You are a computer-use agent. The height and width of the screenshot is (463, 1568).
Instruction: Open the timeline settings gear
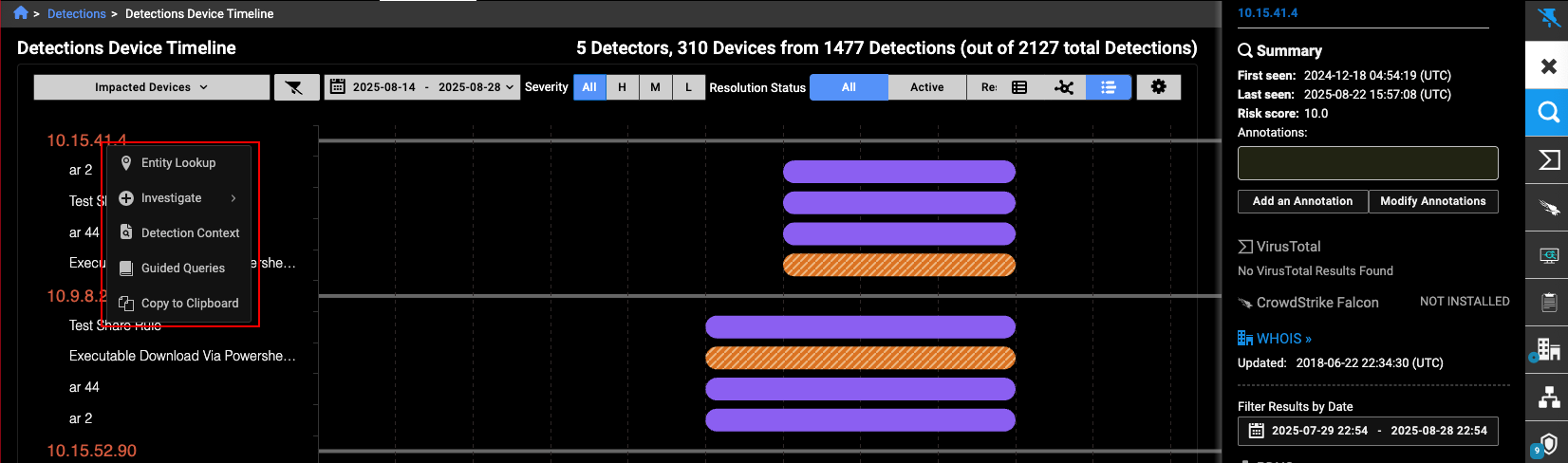point(1158,87)
